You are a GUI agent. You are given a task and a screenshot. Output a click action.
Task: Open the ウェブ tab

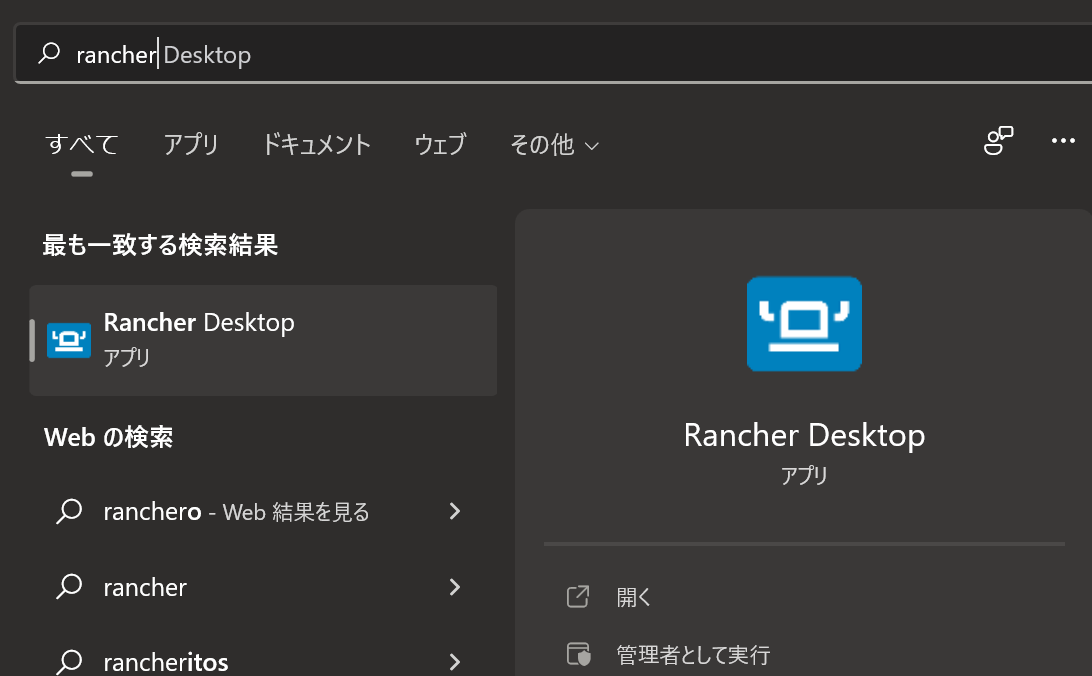coord(440,145)
